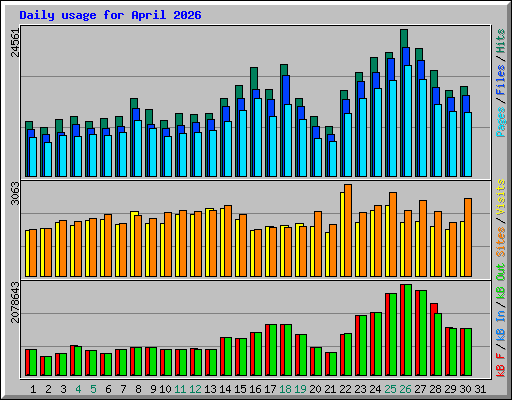Click green weekend day label 18

click(286, 389)
